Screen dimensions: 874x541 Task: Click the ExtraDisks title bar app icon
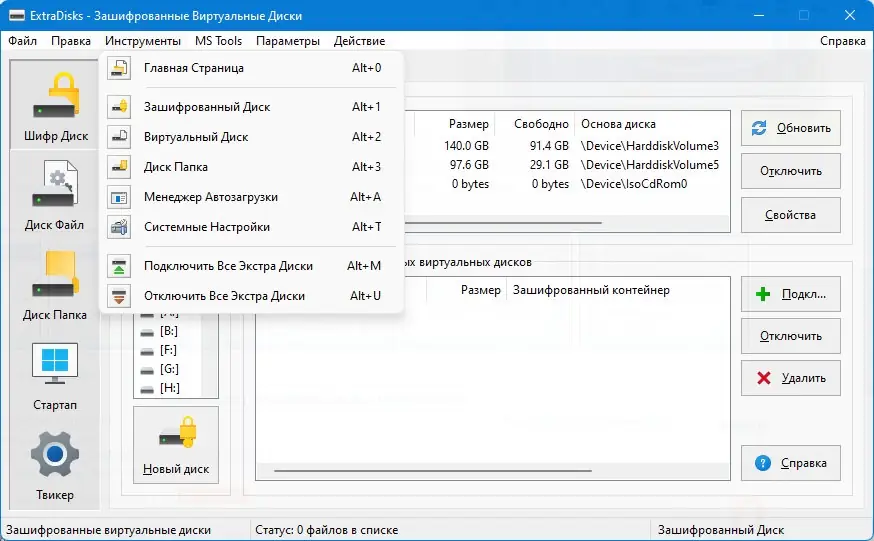coord(17,16)
